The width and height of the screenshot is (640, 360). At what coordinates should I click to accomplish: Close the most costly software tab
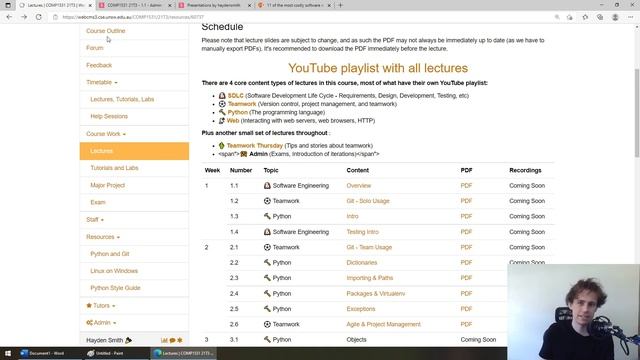[x=329, y=5]
